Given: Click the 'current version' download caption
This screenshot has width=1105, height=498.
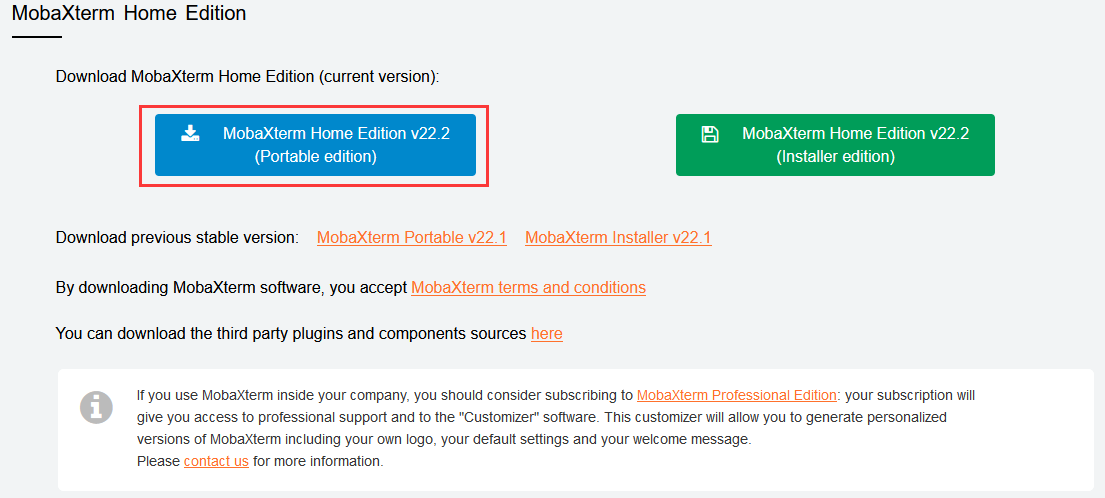Looking at the screenshot, I should click(247, 77).
